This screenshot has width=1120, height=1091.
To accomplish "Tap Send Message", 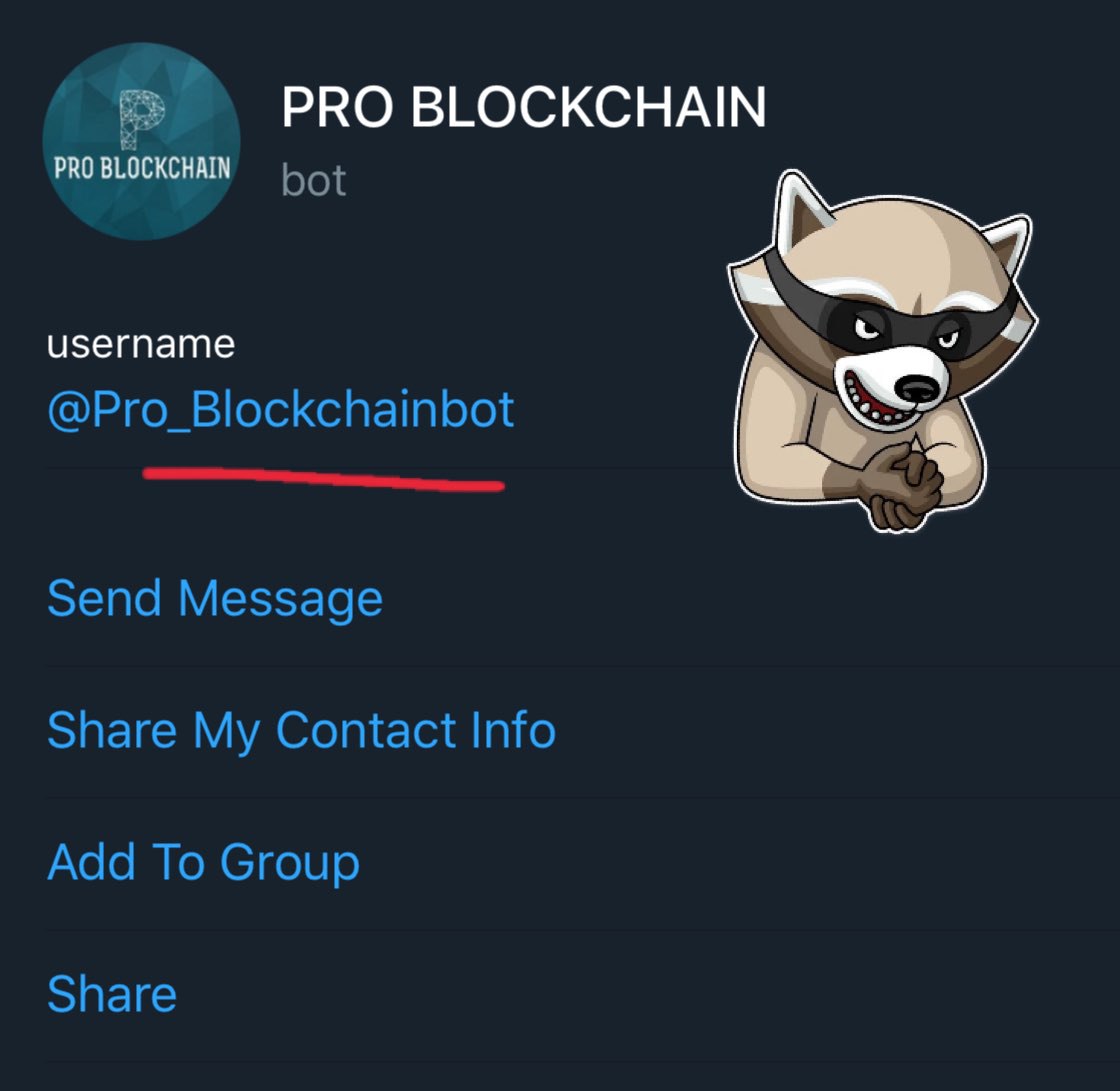I will (x=215, y=599).
